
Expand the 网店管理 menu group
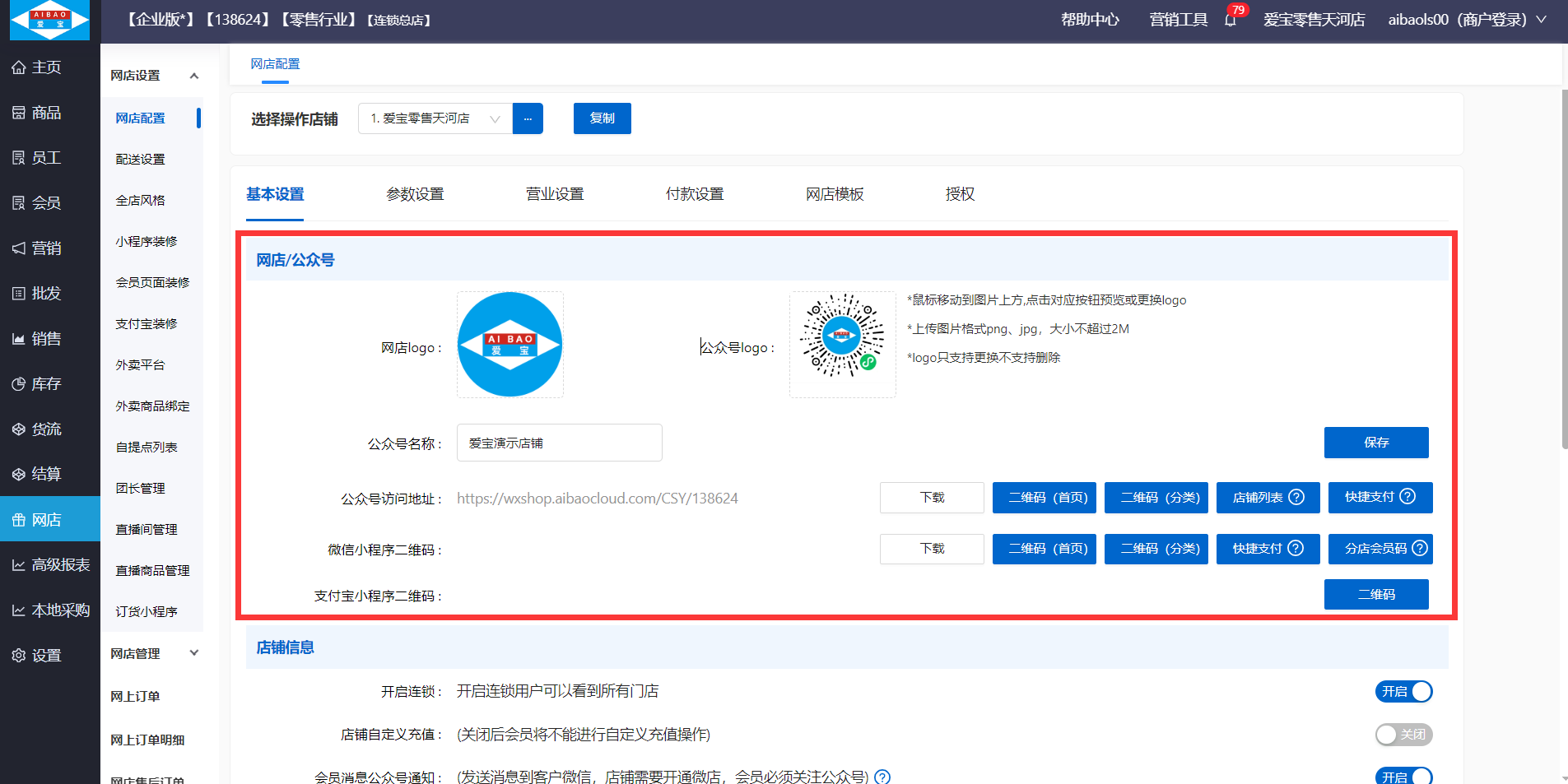point(194,653)
